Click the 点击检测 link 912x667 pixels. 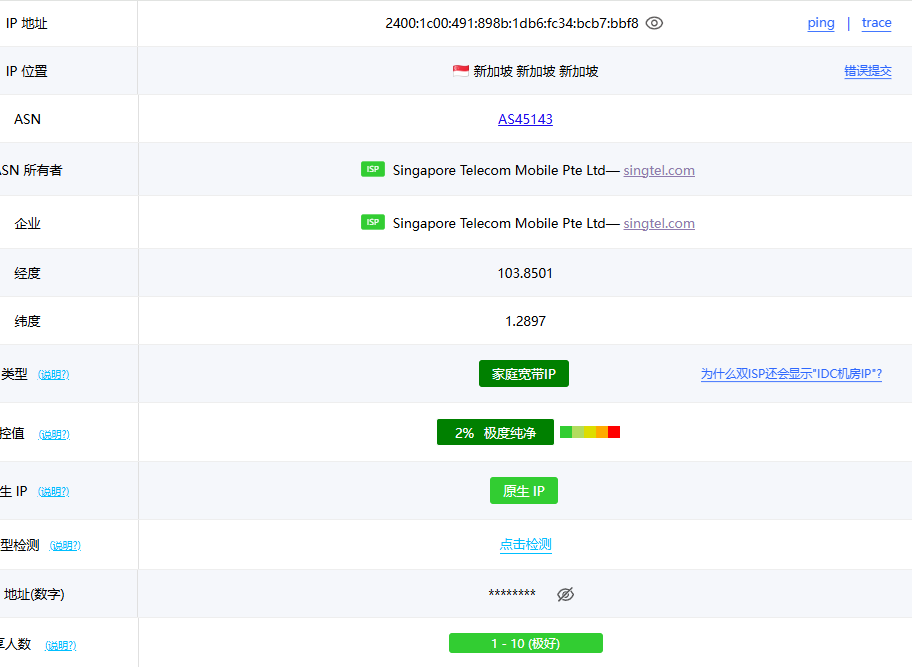(526, 545)
